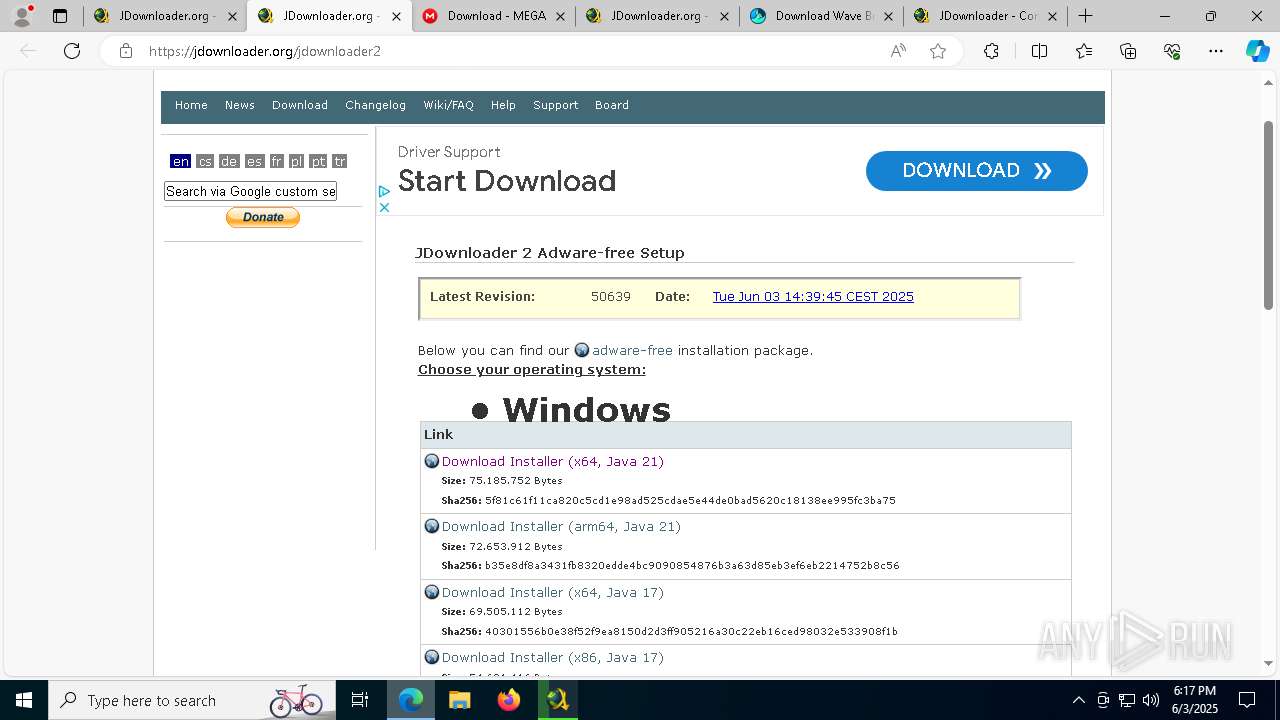
Task: Select Polish 'pl' language
Action: click(296, 161)
